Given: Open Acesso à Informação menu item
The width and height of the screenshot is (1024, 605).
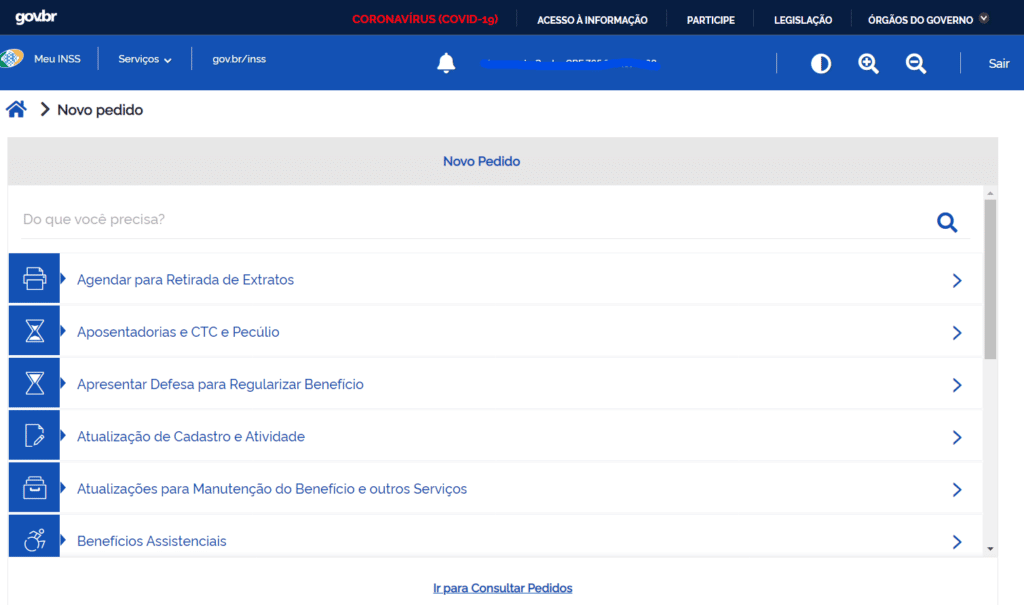Looking at the screenshot, I should pyautogui.click(x=592, y=20).
